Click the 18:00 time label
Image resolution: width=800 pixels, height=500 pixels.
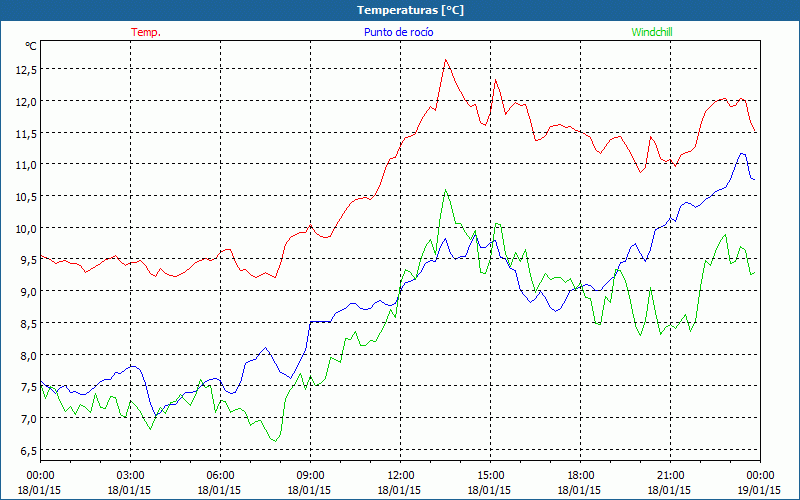(580, 476)
